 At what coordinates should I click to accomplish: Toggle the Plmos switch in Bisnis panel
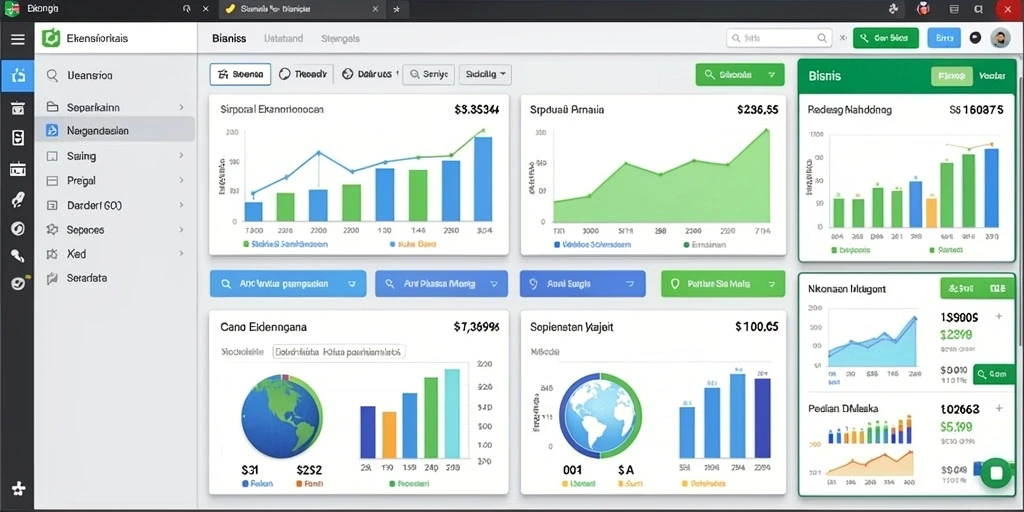951,76
